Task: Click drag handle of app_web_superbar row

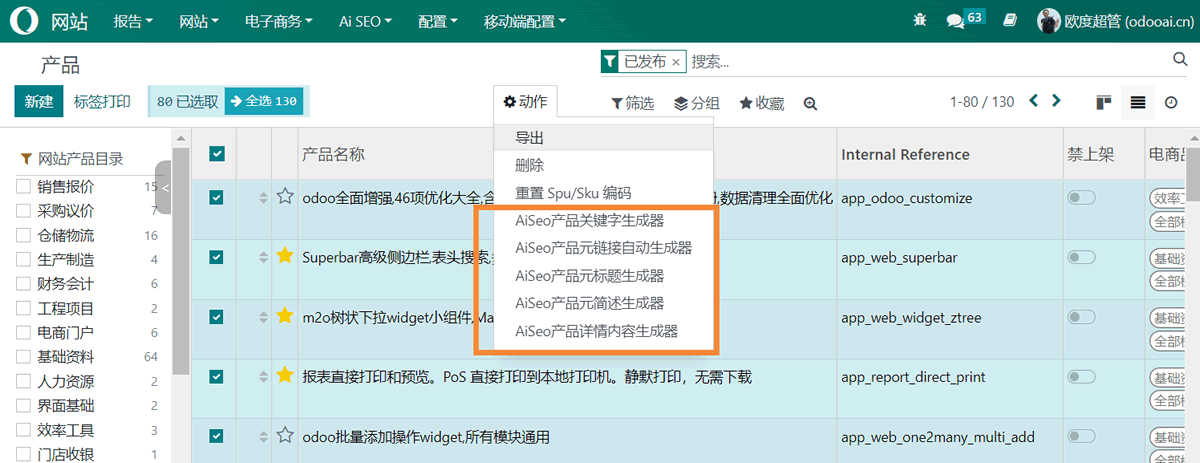Action: point(263,257)
